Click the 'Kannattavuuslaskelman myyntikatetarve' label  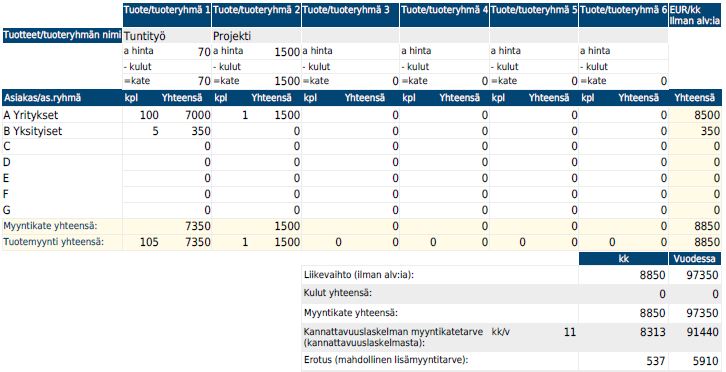[393, 332]
